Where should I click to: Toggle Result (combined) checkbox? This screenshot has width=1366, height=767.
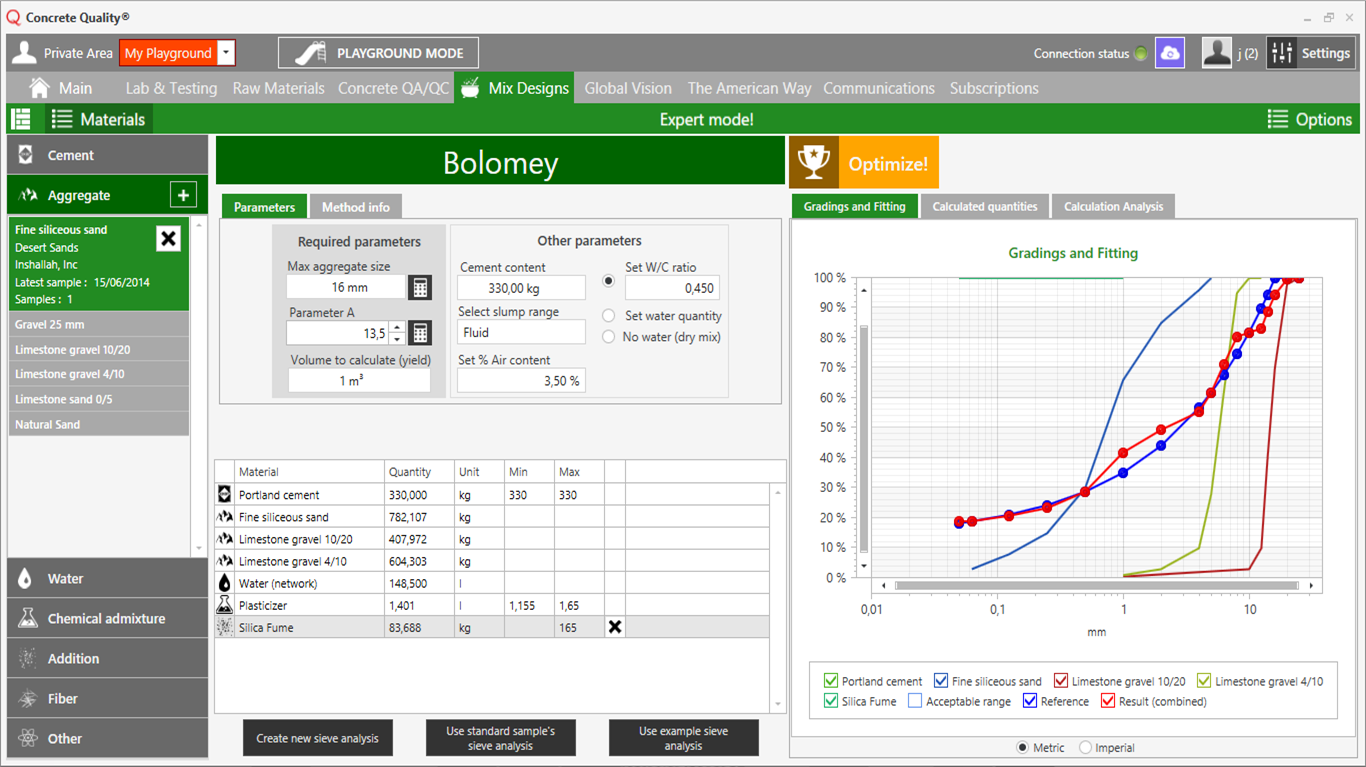tap(1107, 701)
